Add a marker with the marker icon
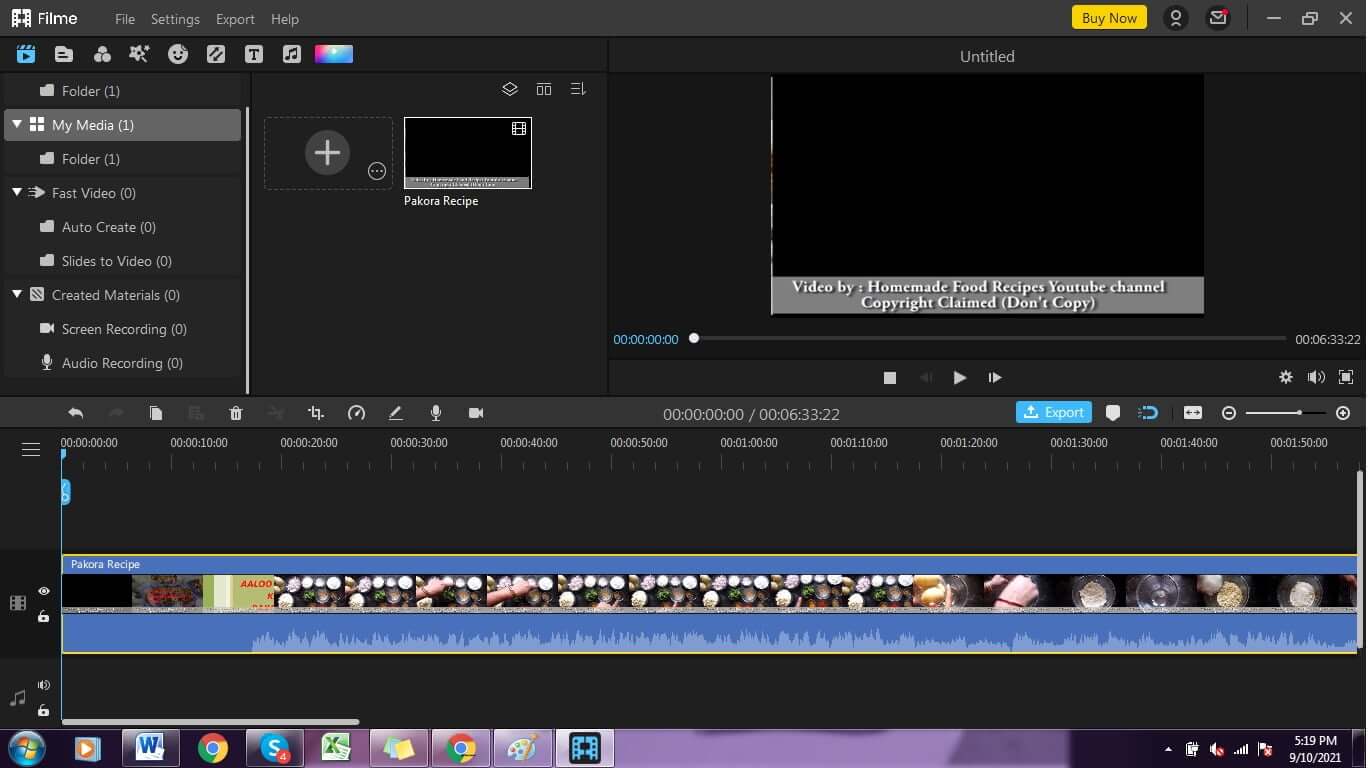 [x=1113, y=413]
